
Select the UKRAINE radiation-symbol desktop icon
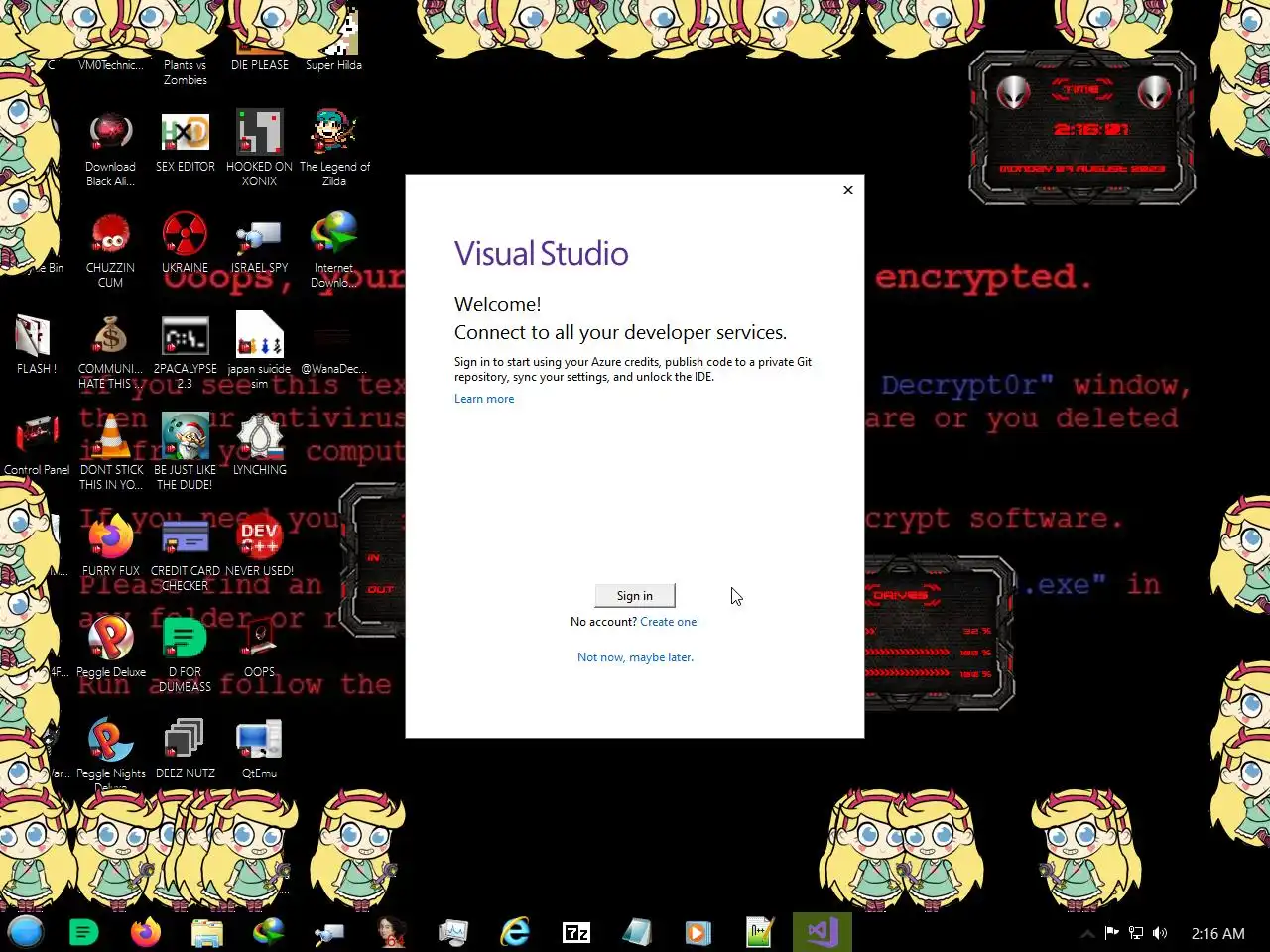click(186, 243)
